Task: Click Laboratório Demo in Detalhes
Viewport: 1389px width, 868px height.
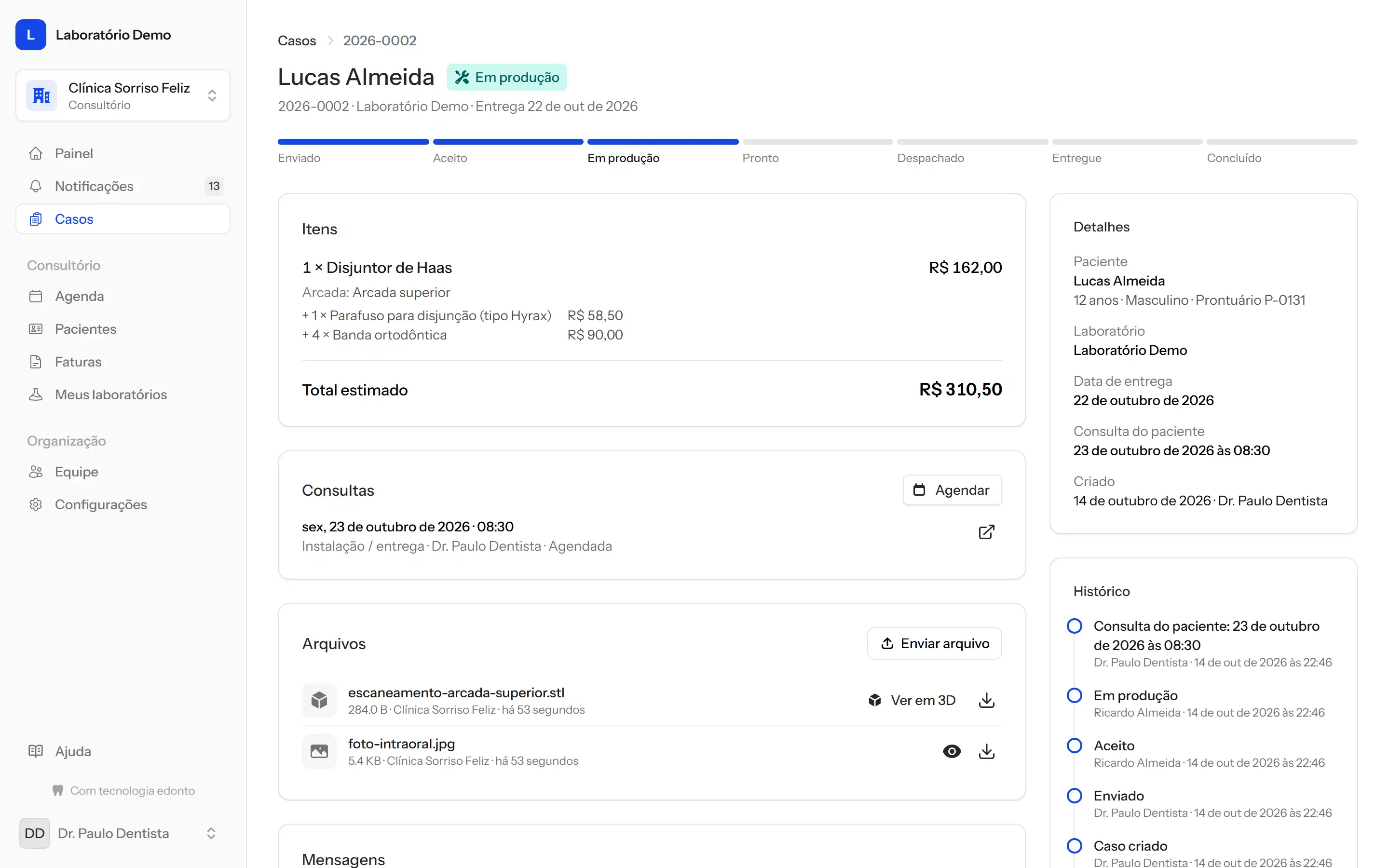Action: [x=1130, y=350]
